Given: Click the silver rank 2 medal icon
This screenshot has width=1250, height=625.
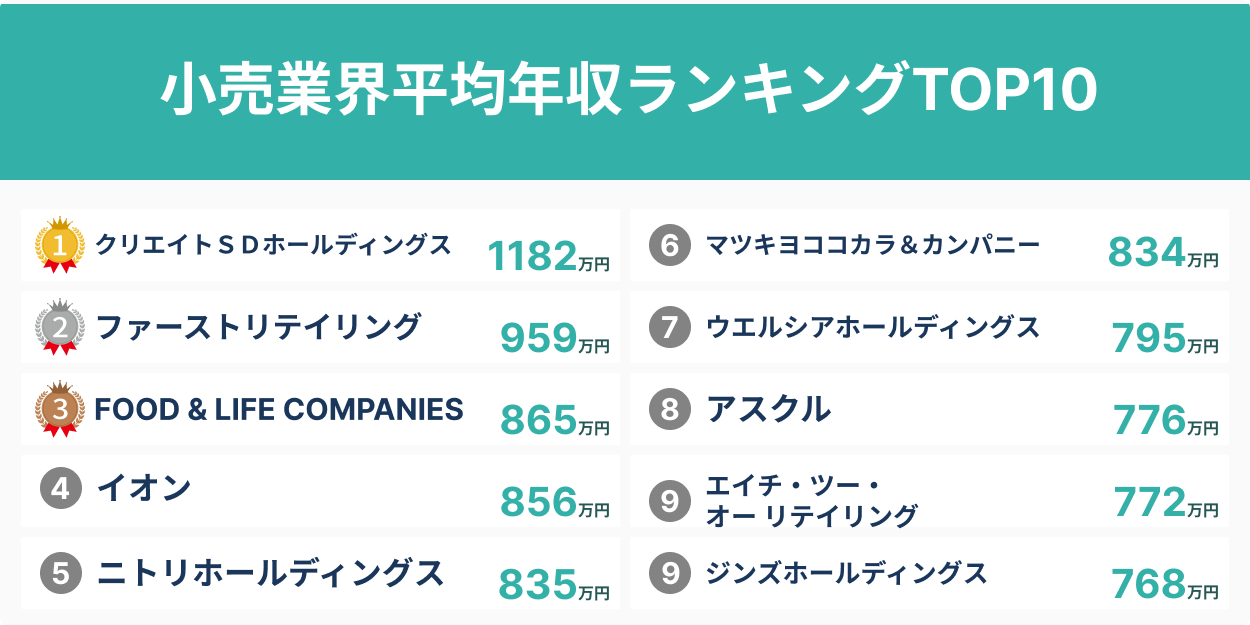Looking at the screenshot, I should (60, 327).
